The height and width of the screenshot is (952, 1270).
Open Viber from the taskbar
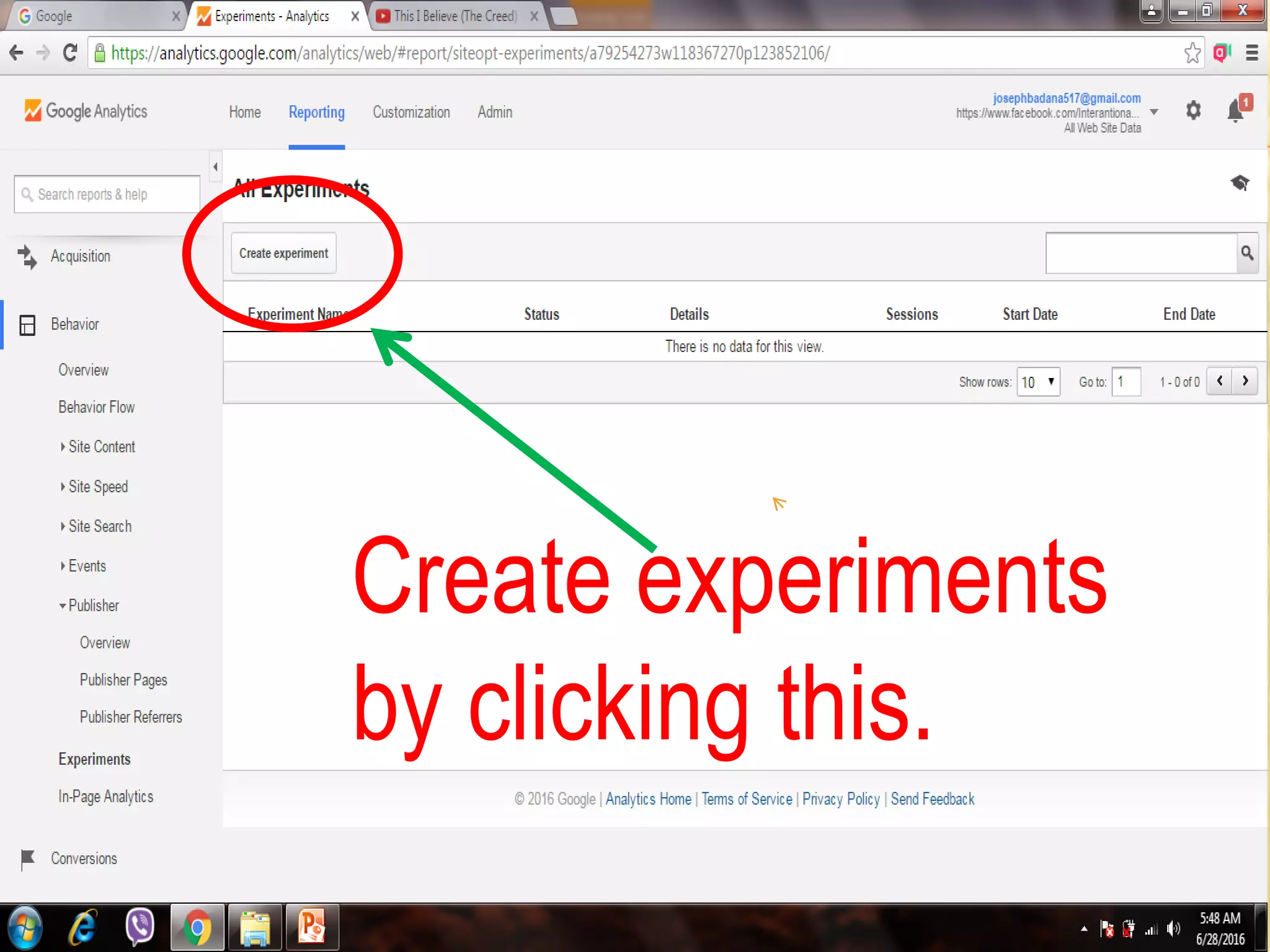pyautogui.click(x=140, y=928)
